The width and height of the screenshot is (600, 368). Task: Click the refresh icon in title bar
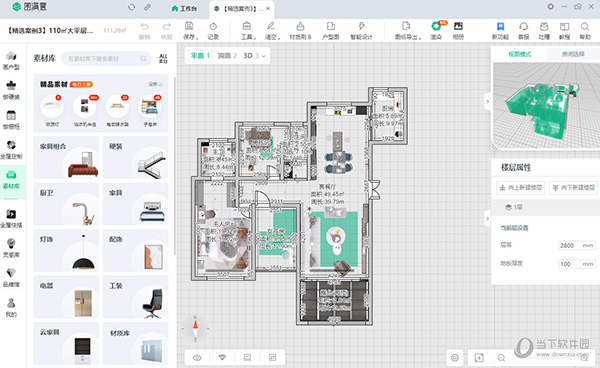tap(132, 7)
